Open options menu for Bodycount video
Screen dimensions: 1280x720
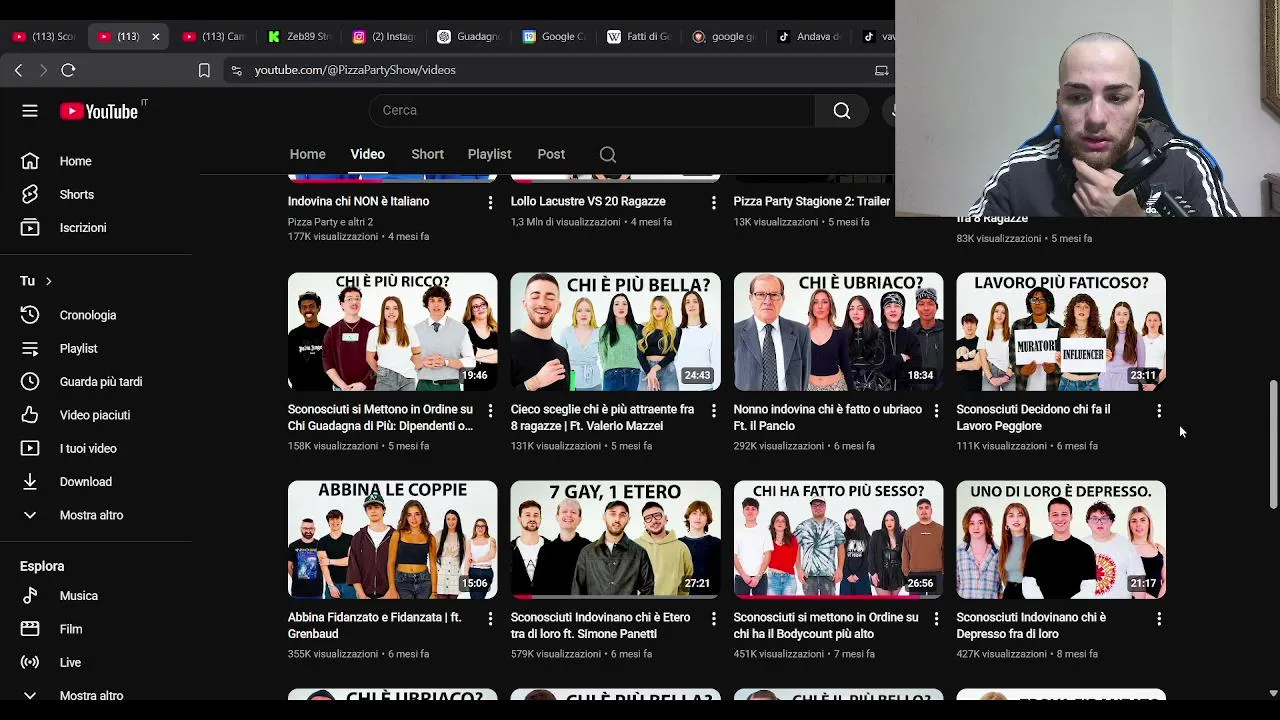point(936,619)
